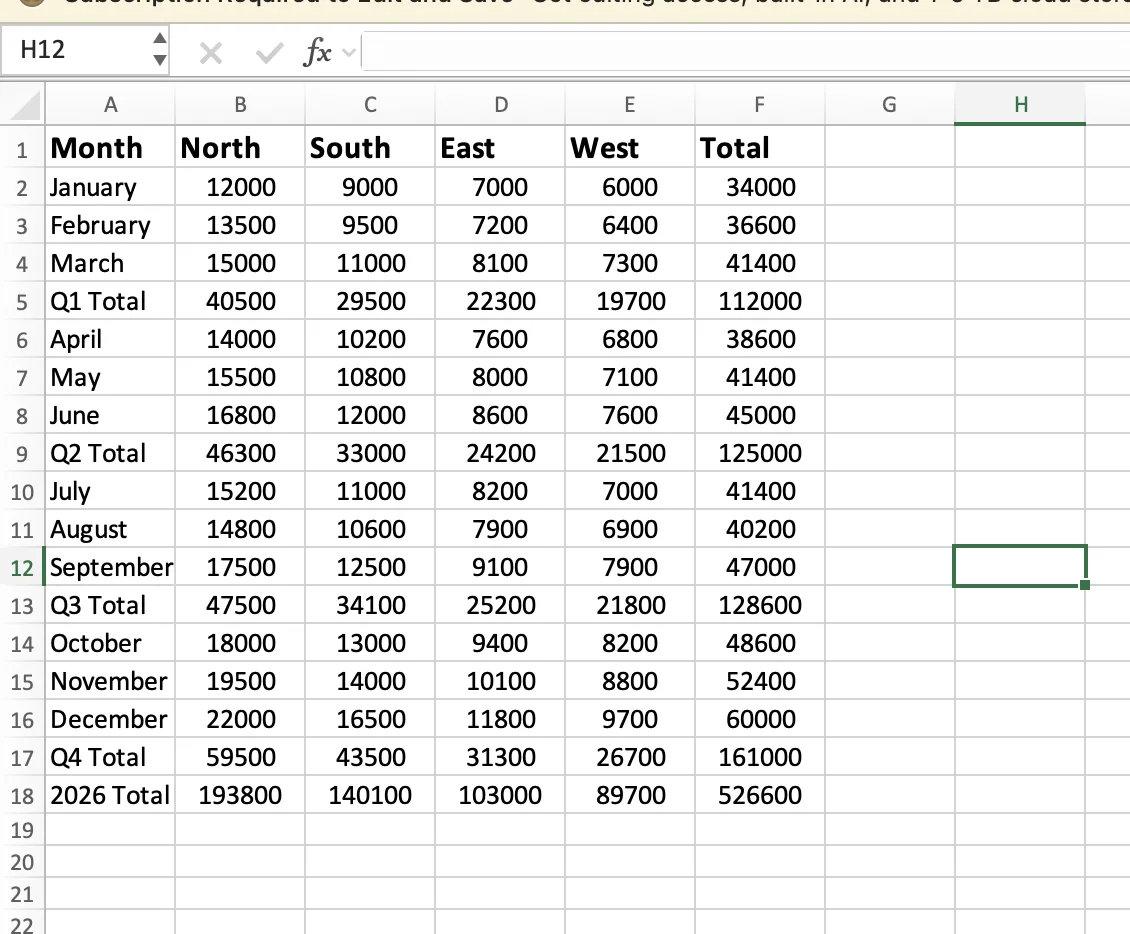Image resolution: width=1130 pixels, height=934 pixels.
Task: Click November East value 10100
Action: 501,681
